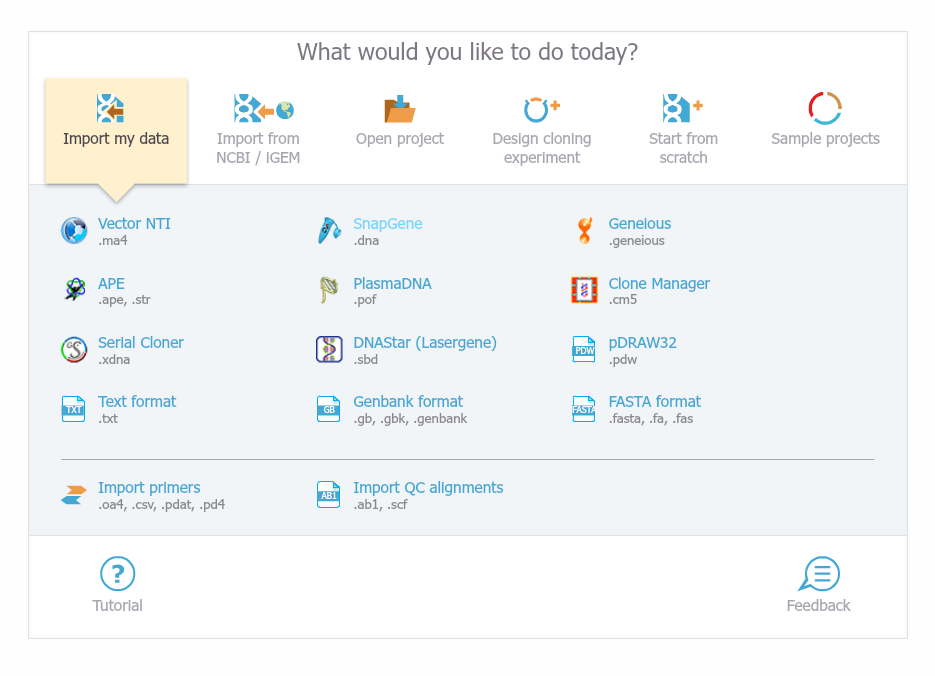The width and height of the screenshot is (935, 676).
Task: Click the Serial Cloner icon
Action: (x=74, y=350)
